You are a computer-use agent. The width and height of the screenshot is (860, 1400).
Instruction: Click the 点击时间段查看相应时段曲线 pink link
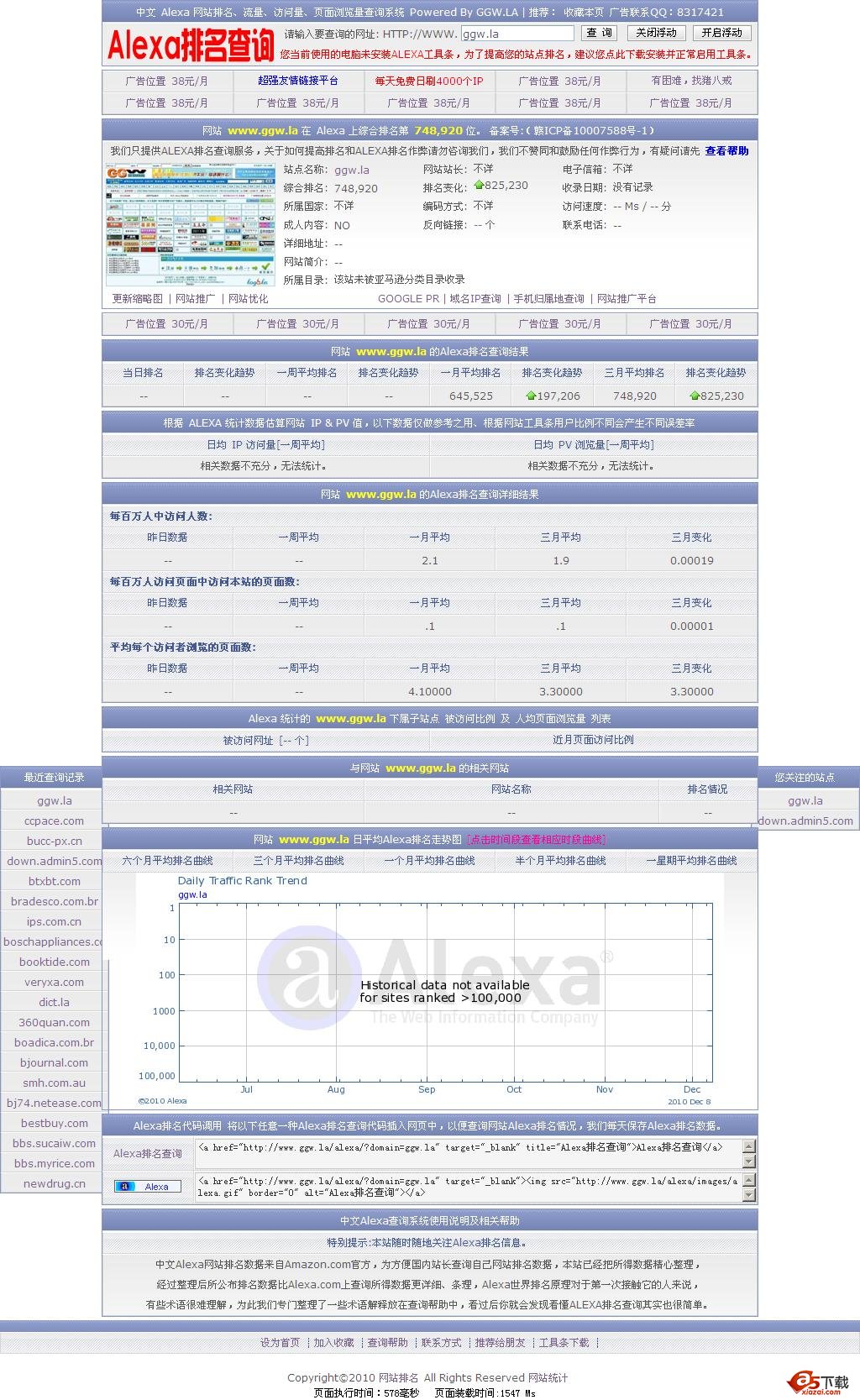click(x=536, y=840)
